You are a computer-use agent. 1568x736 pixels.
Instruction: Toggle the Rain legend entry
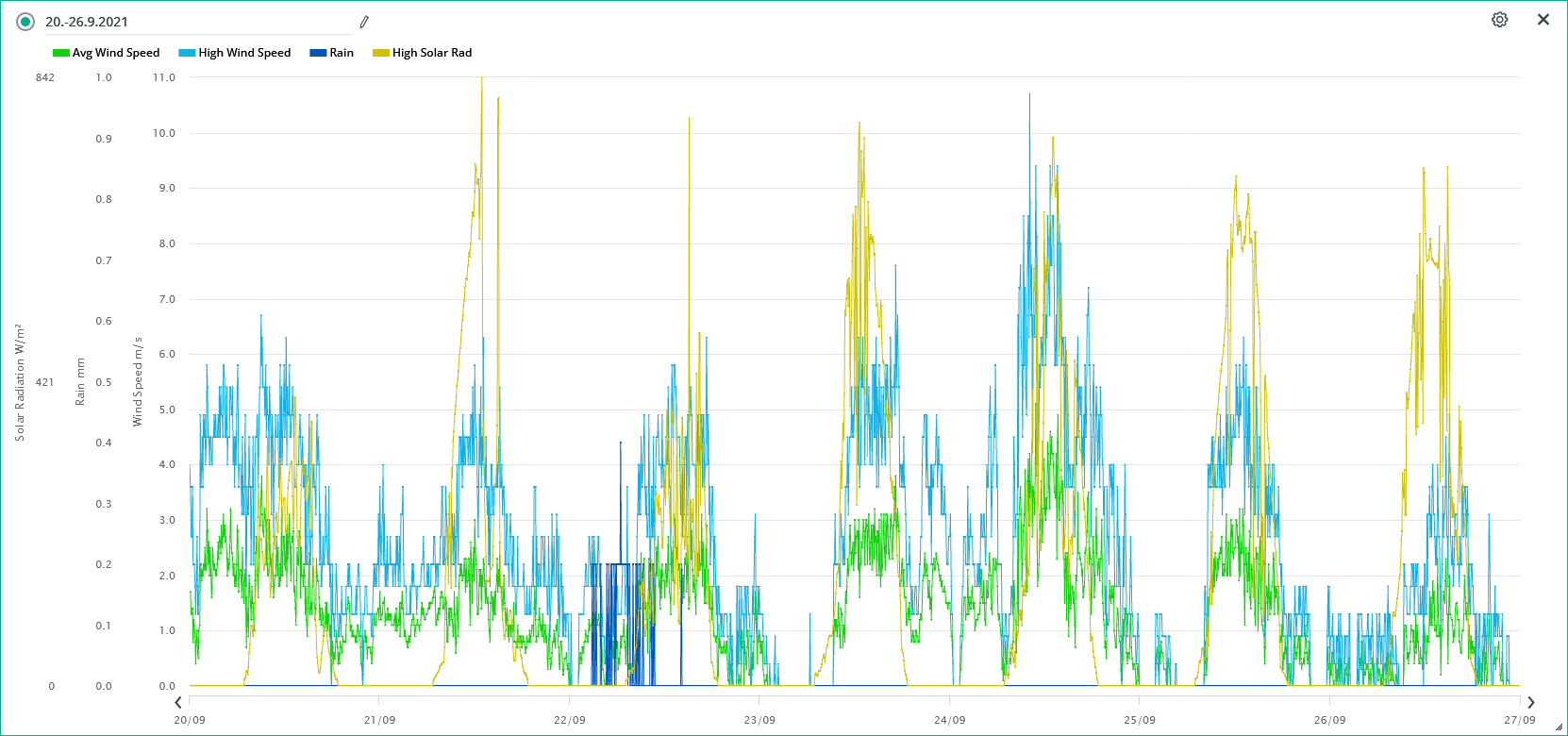pos(332,53)
